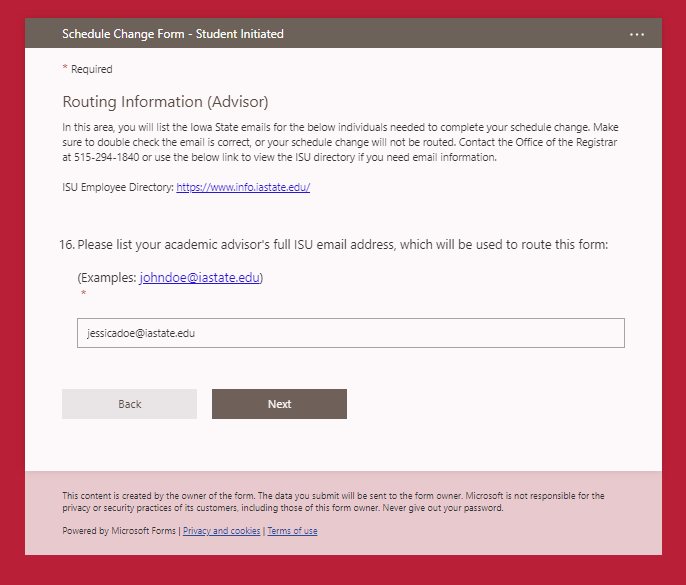Image resolution: width=686 pixels, height=585 pixels.
Task: Click the Required note at top
Action: 88,69
